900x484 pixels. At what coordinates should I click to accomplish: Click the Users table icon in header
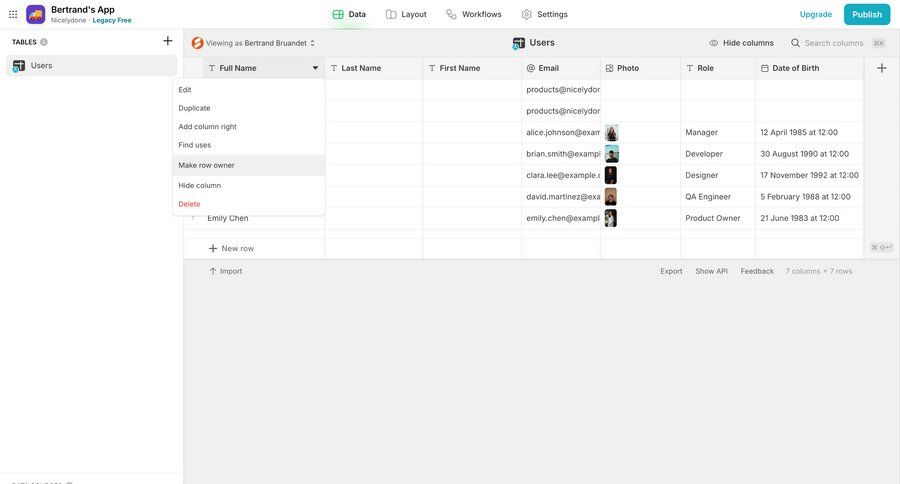518,43
